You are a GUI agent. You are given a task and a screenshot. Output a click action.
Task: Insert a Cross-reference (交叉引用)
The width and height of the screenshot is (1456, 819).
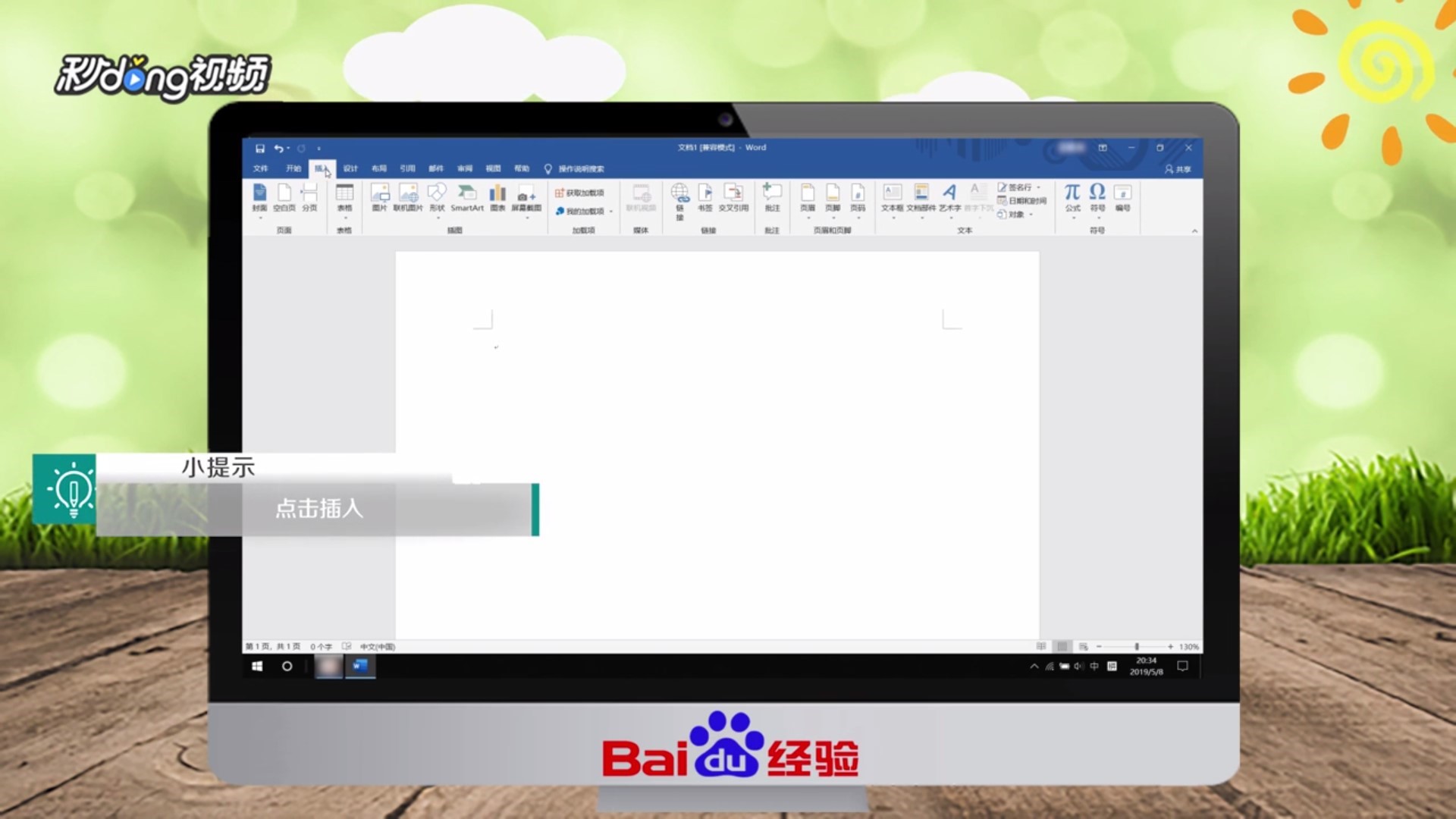click(733, 197)
